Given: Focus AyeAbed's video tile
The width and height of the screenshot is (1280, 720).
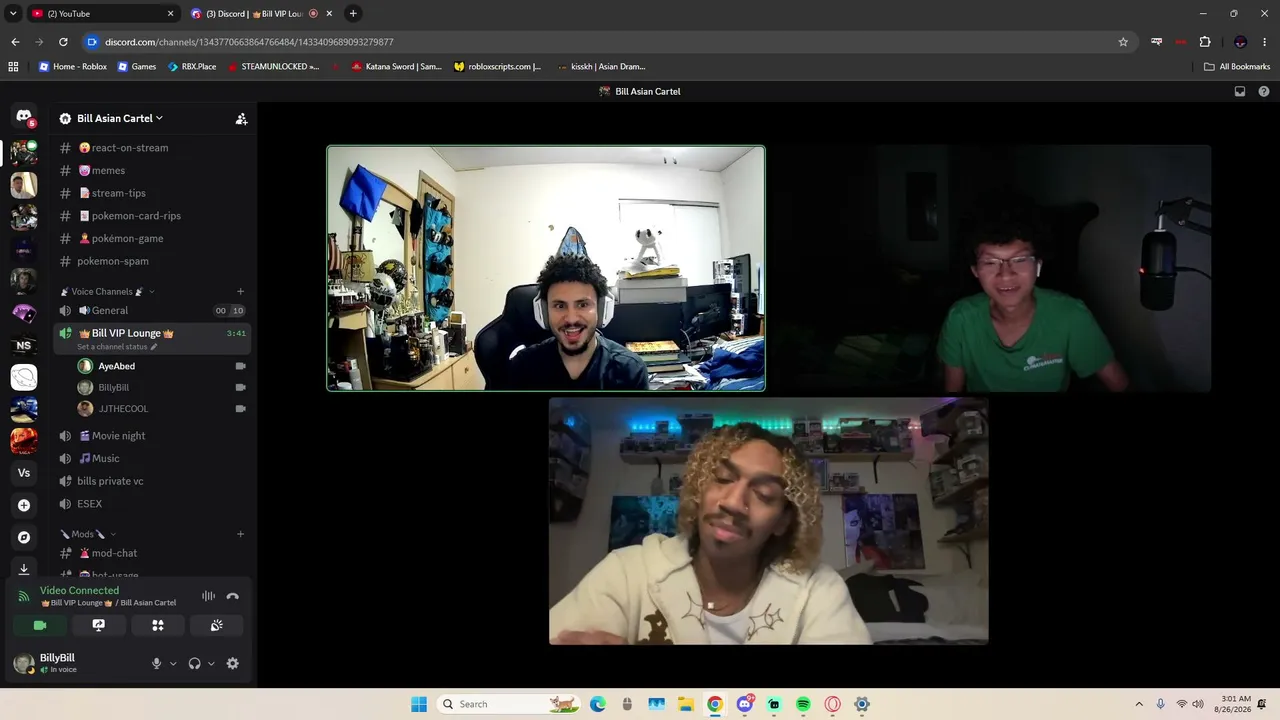Looking at the screenshot, I should pos(546,268).
